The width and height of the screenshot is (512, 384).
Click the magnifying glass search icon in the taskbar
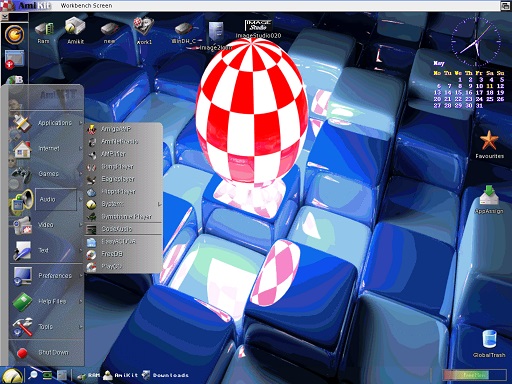(32, 375)
